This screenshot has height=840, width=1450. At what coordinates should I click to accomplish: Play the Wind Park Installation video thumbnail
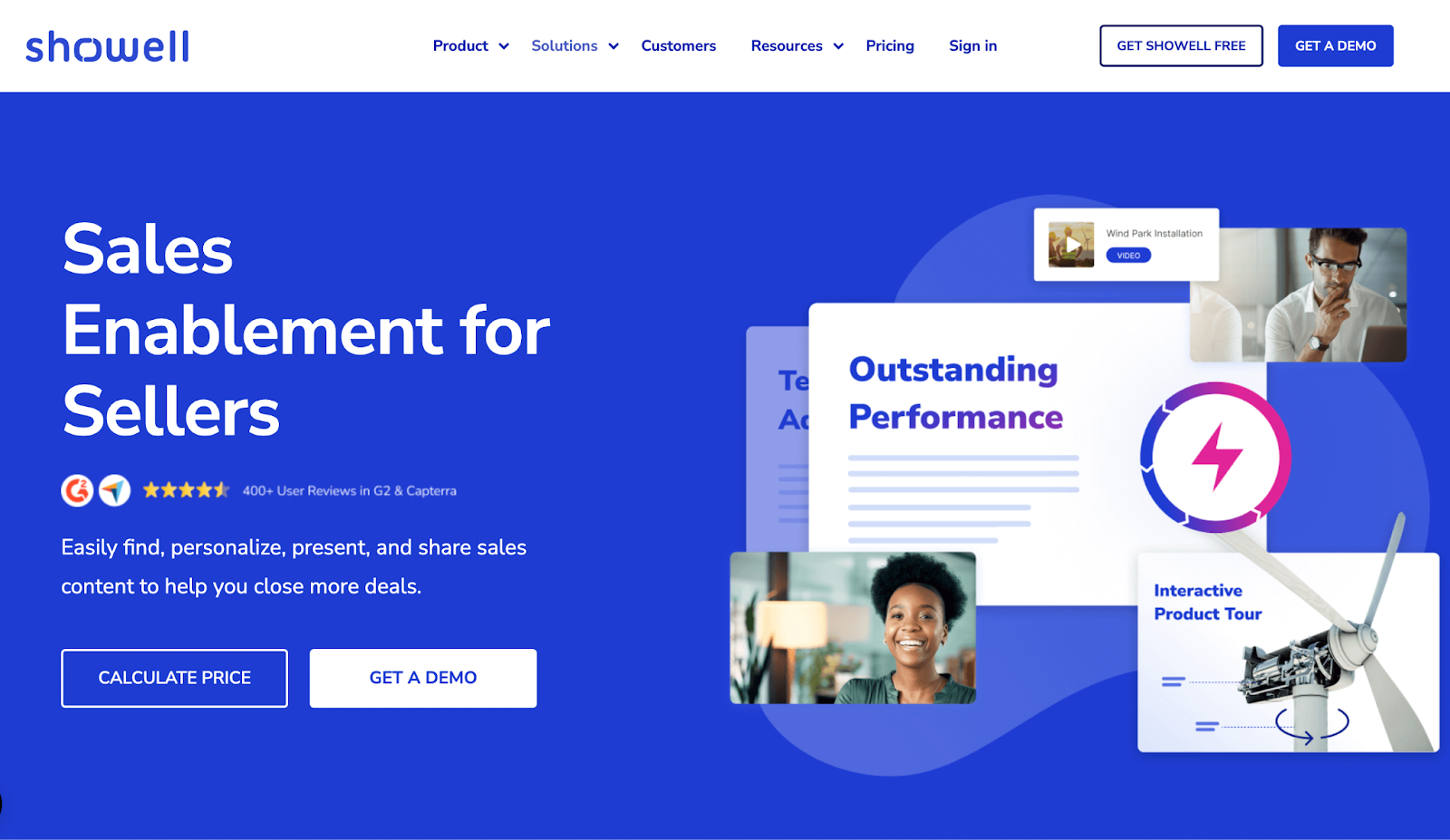click(x=1071, y=245)
